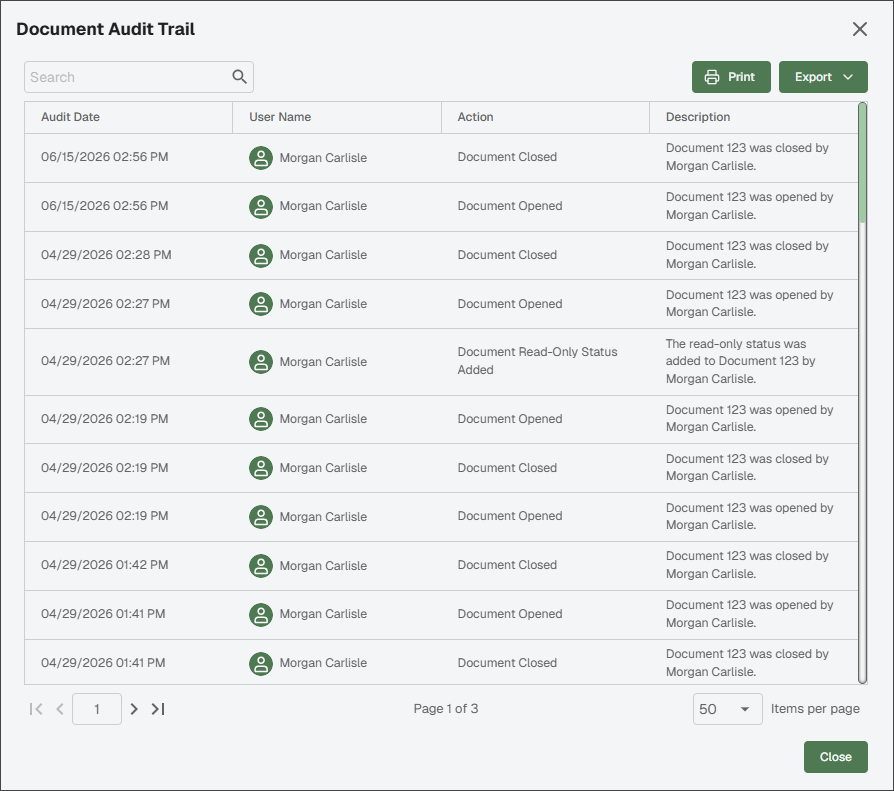Click 'Page 1 of 3' text
This screenshot has height=791, width=894.
(446, 708)
